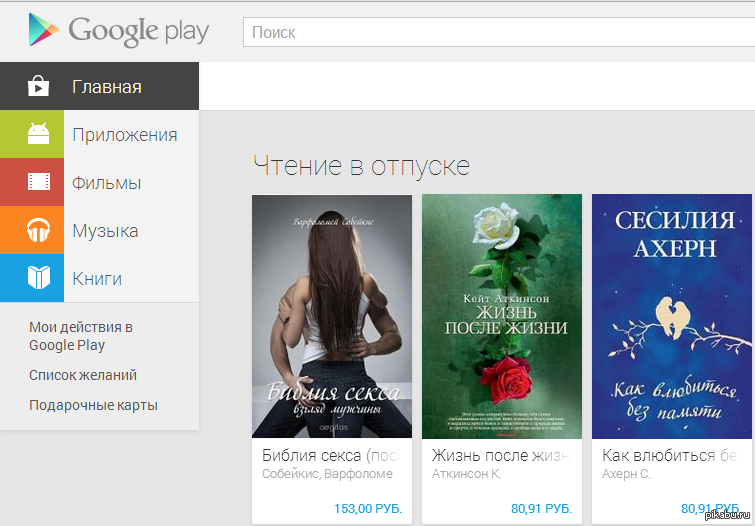Click the orange headphones Music icon
This screenshot has height=526, width=755.
click(x=38, y=230)
